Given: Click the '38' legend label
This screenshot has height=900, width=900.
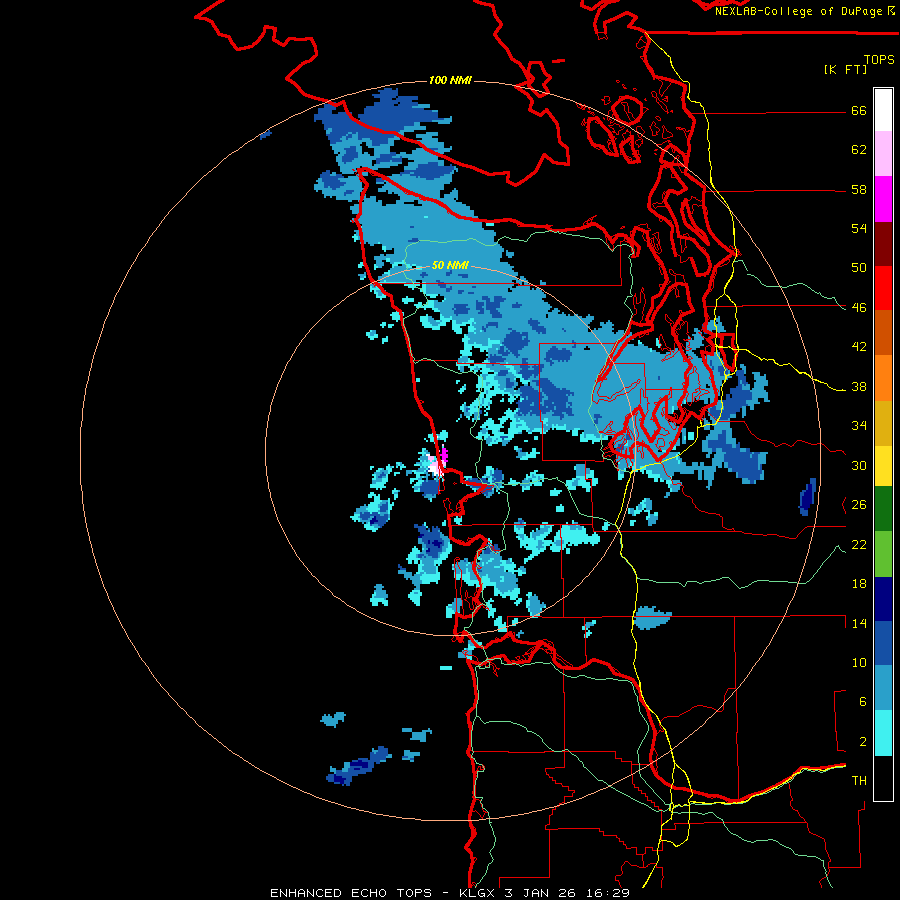Looking at the screenshot, I should coord(859,387).
